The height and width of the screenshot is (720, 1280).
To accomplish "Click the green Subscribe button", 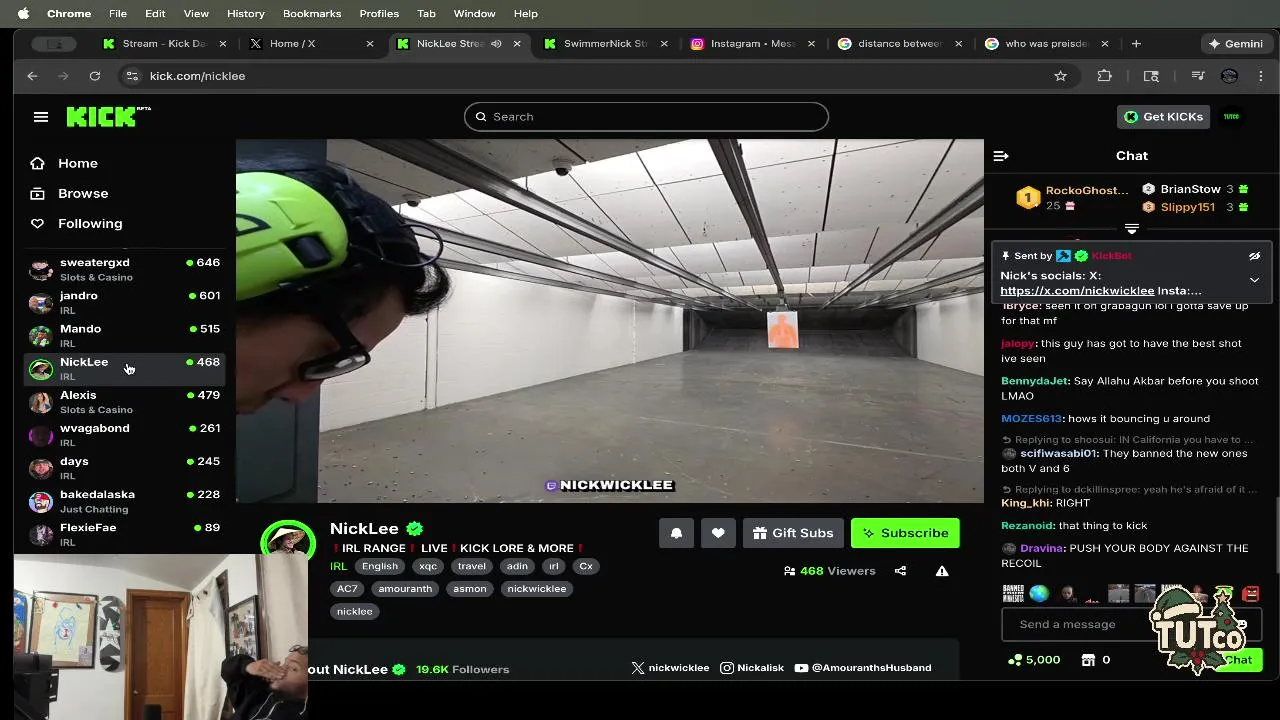I will pos(905,533).
